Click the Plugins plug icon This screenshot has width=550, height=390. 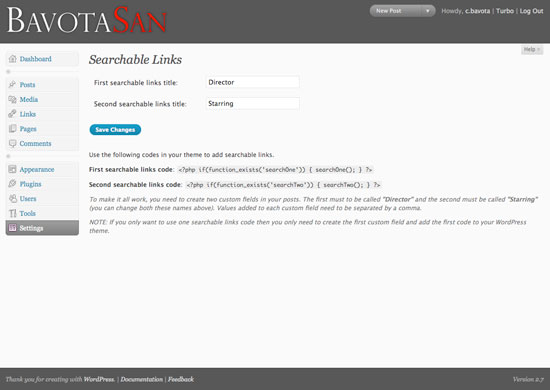click(13, 184)
